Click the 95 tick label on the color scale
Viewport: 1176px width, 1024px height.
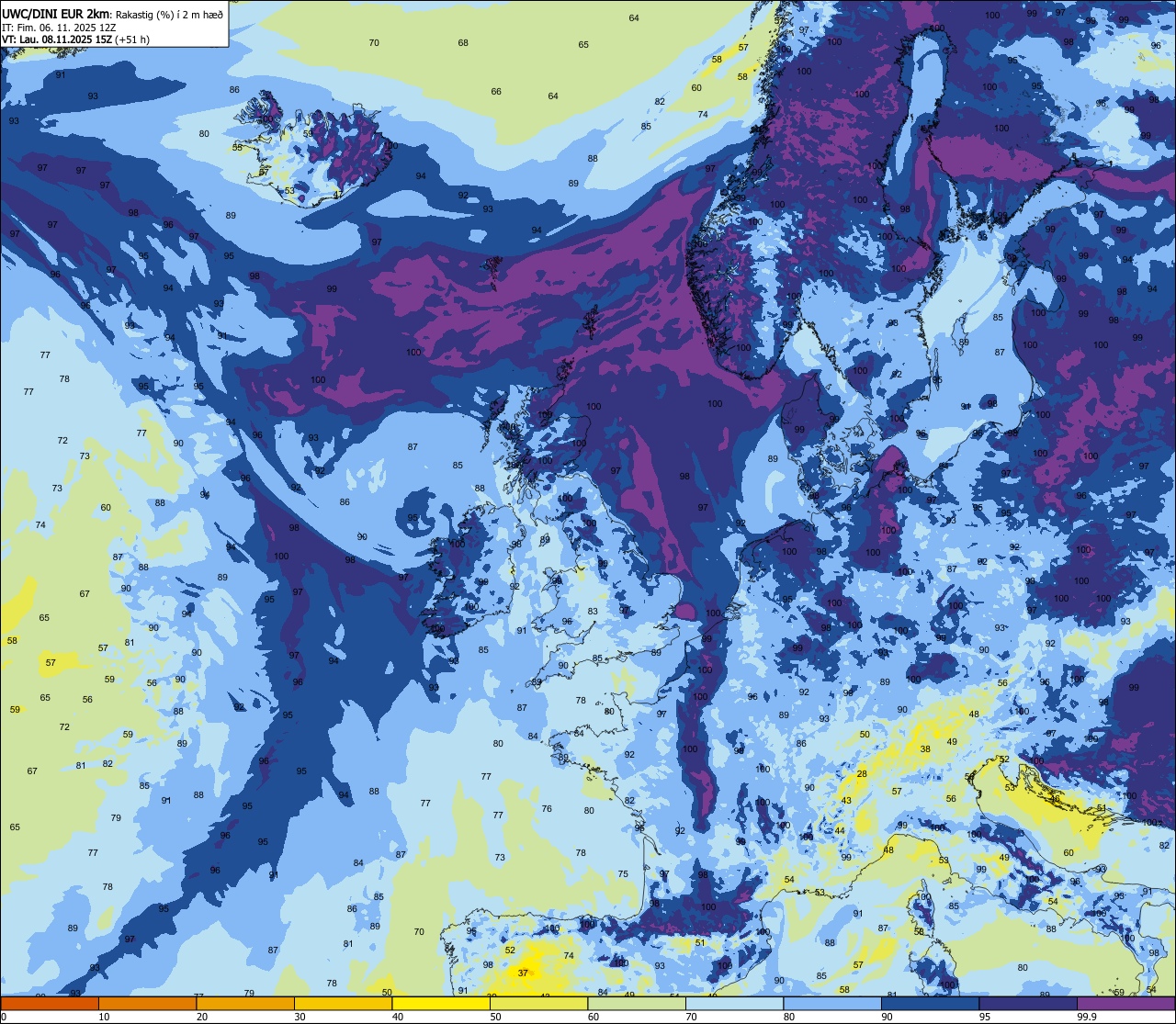(x=985, y=1017)
